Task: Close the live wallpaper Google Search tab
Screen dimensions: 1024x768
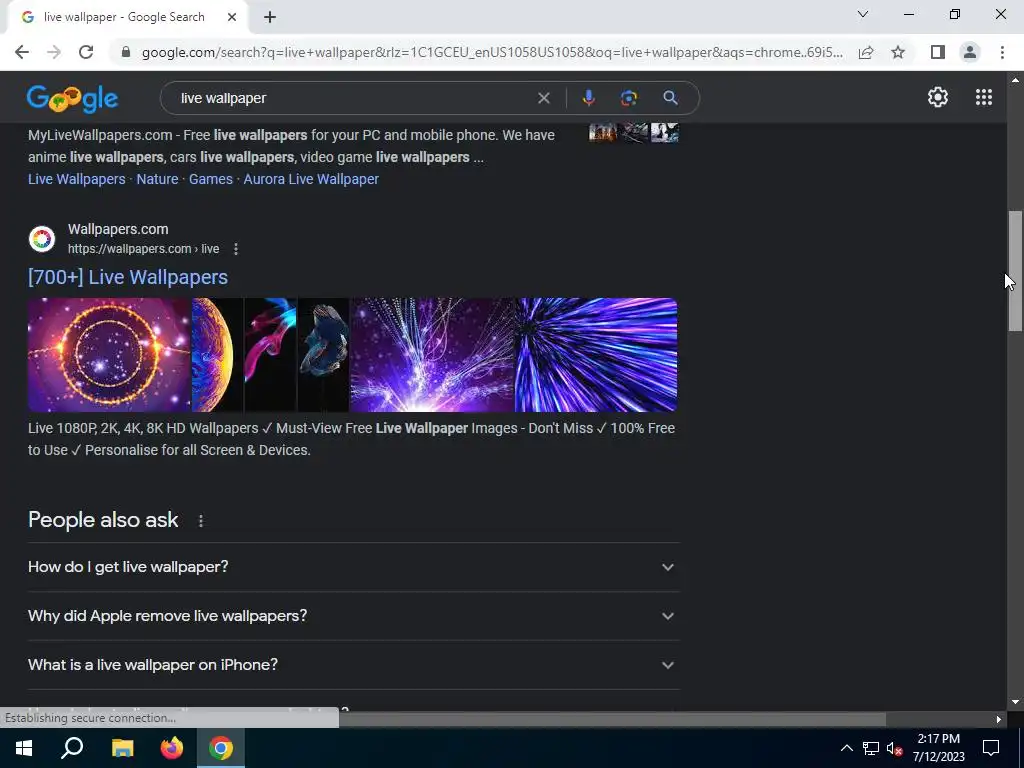Action: coord(232,17)
